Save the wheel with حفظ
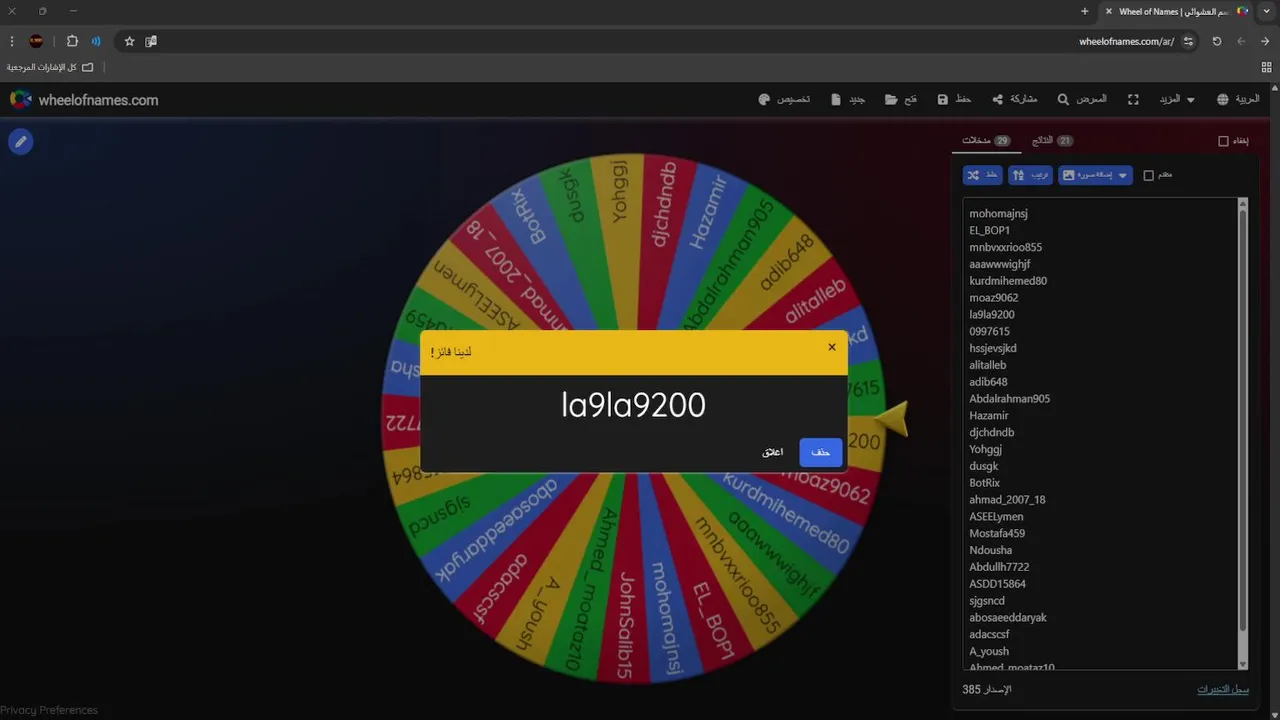Screen dimensions: 1280x720 click(x=954, y=100)
